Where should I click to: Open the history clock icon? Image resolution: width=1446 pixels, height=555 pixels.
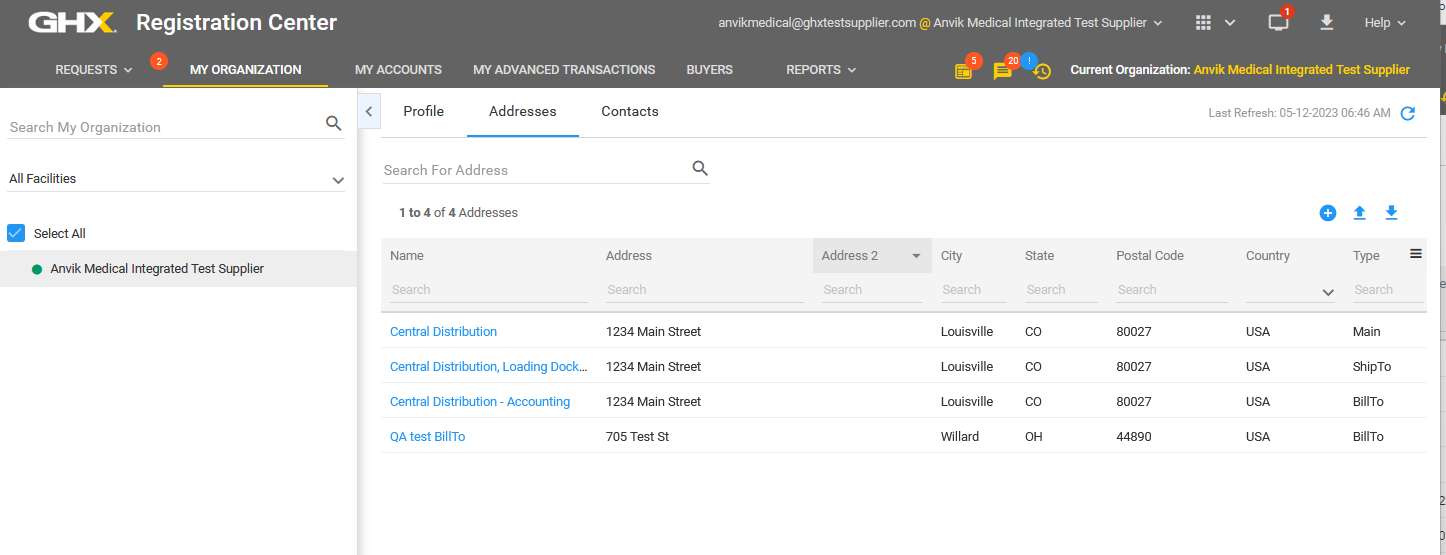click(1042, 72)
